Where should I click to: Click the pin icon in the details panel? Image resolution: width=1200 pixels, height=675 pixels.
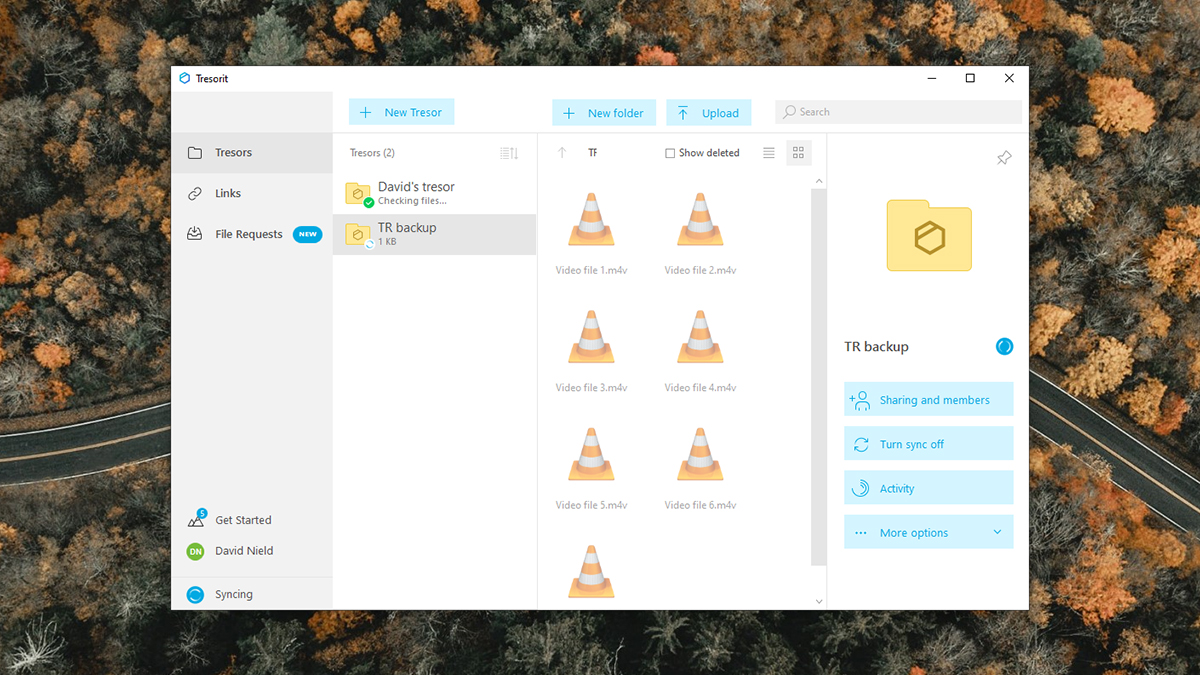(1004, 158)
